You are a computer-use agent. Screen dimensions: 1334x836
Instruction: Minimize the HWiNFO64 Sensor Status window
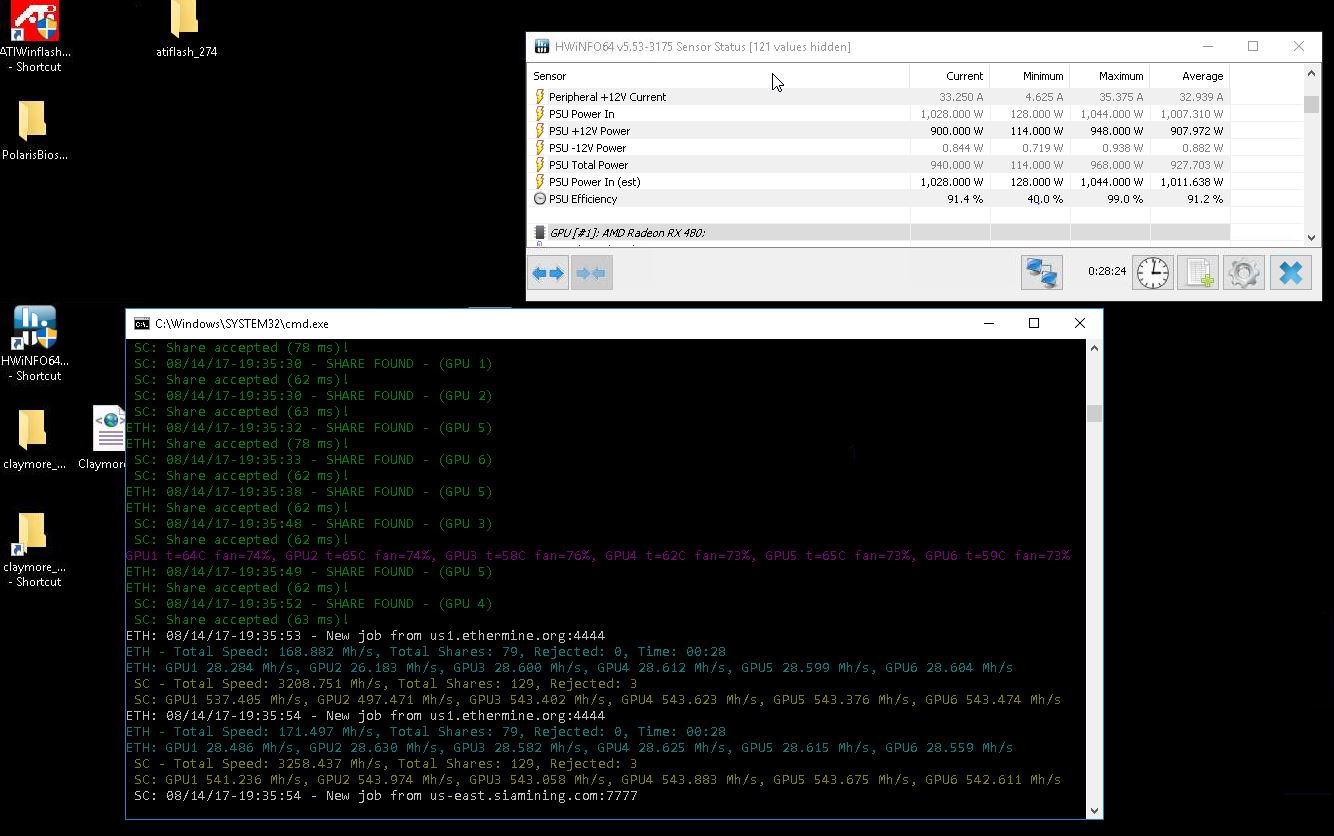[x=1207, y=46]
